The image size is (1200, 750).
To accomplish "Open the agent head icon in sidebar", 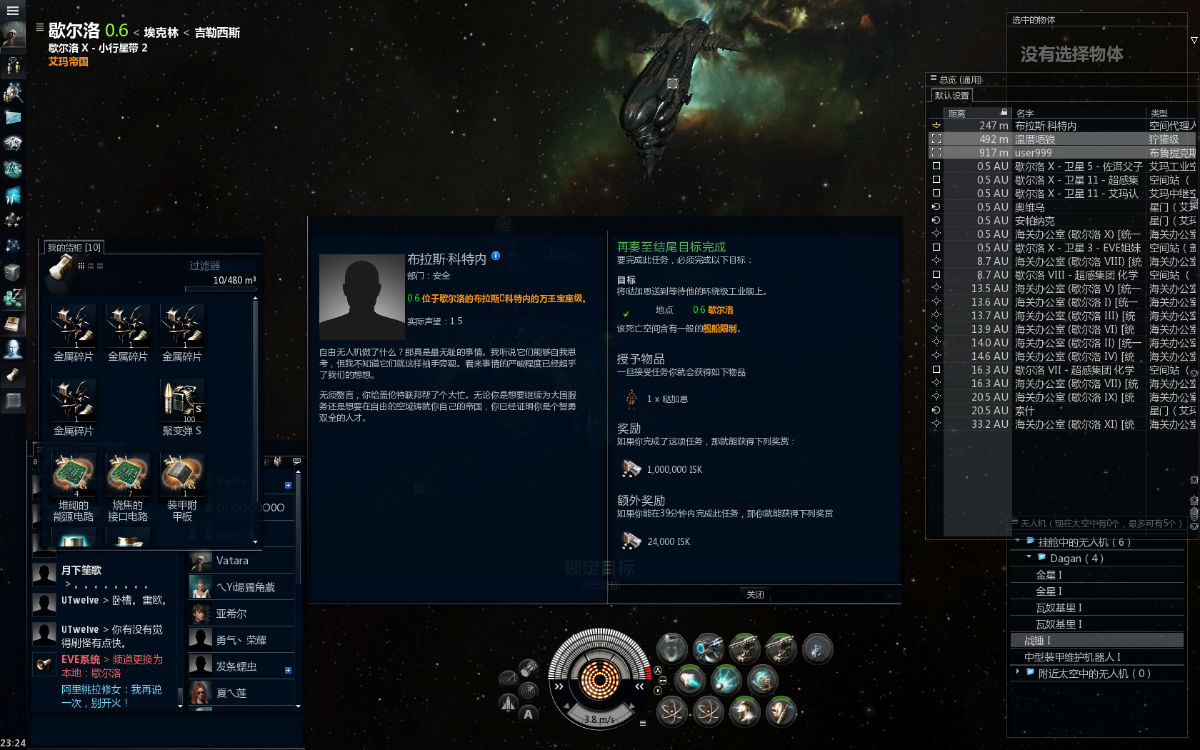I will pyautogui.click(x=13, y=349).
